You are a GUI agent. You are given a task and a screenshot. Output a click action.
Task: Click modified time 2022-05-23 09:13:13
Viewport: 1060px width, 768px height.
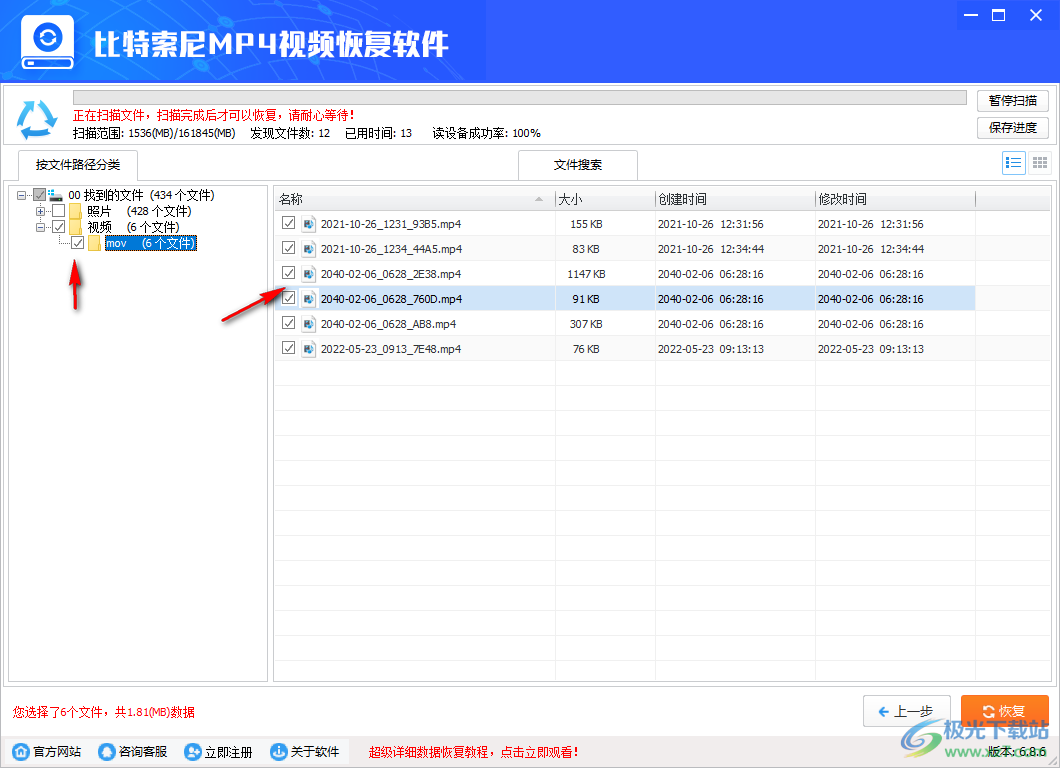871,349
